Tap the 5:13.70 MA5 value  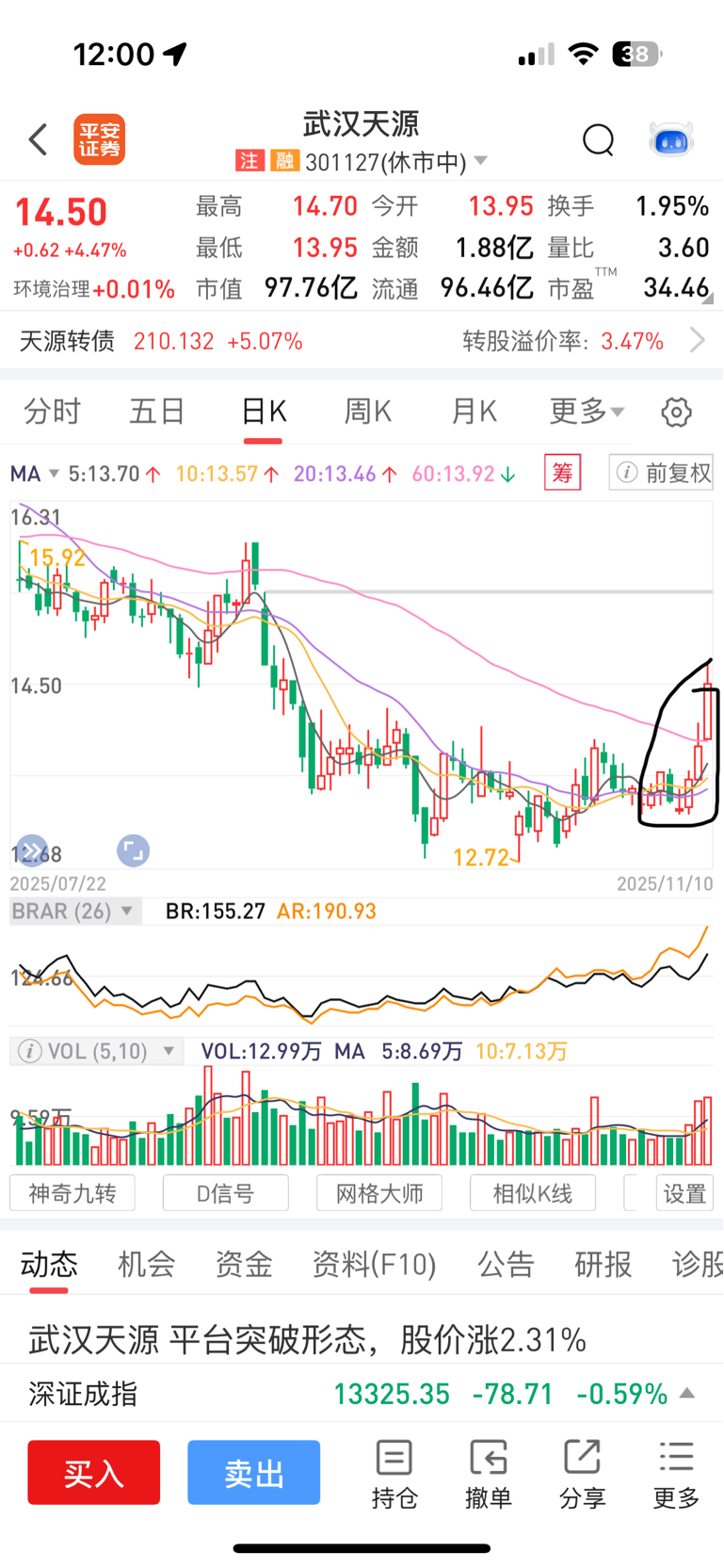[114, 474]
